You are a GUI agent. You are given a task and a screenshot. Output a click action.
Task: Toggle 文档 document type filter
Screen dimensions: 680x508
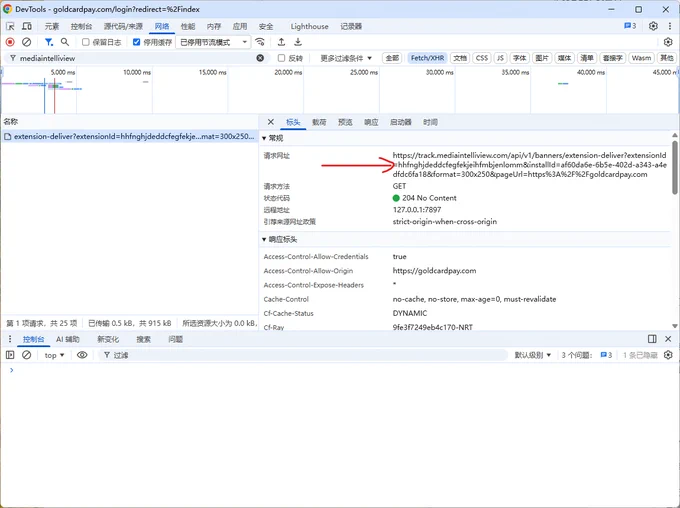460,58
